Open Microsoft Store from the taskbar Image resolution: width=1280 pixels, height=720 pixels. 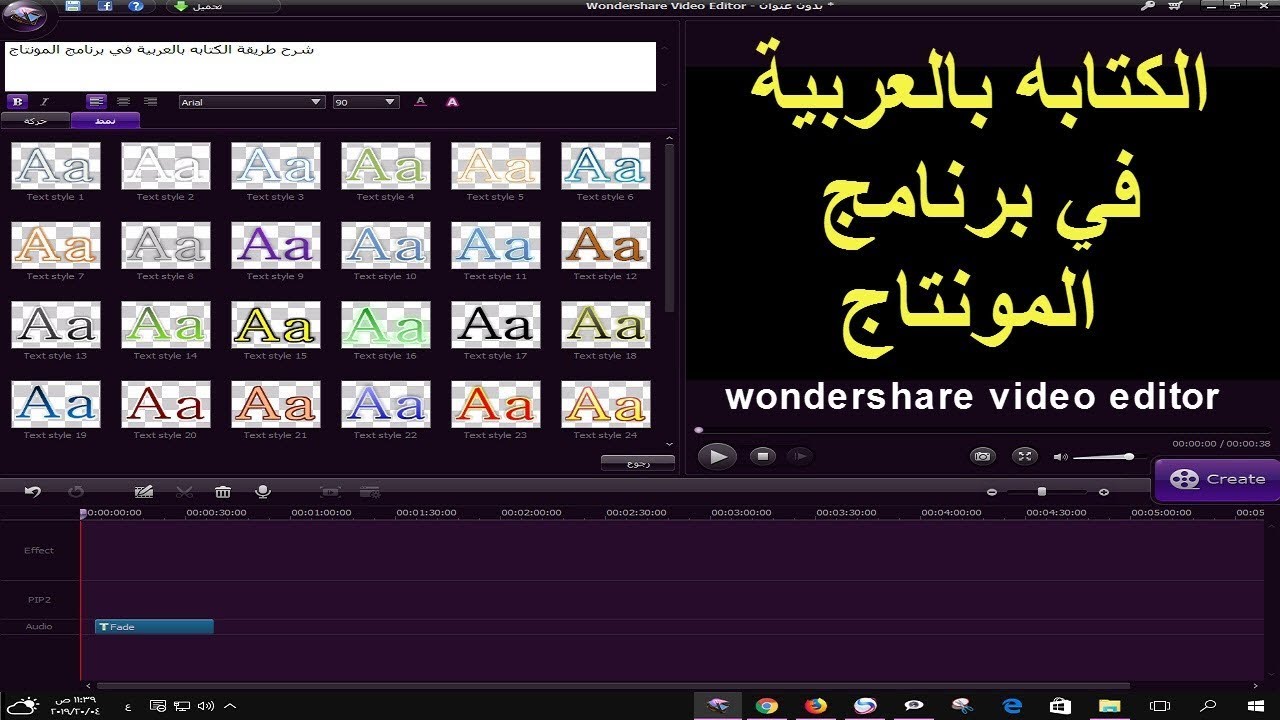pos(1061,706)
